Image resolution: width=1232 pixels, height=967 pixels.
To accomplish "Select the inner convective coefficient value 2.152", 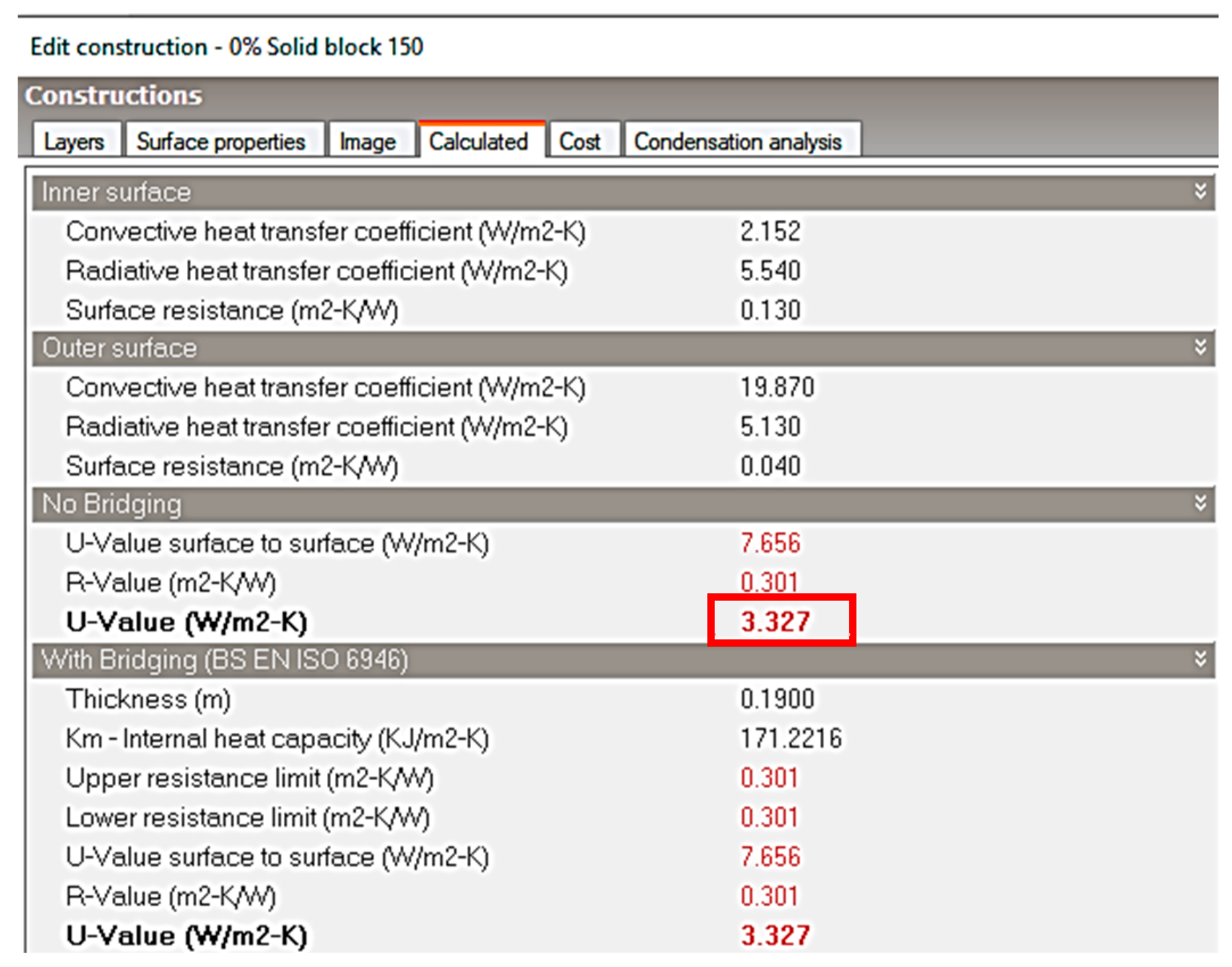I will (x=770, y=232).
